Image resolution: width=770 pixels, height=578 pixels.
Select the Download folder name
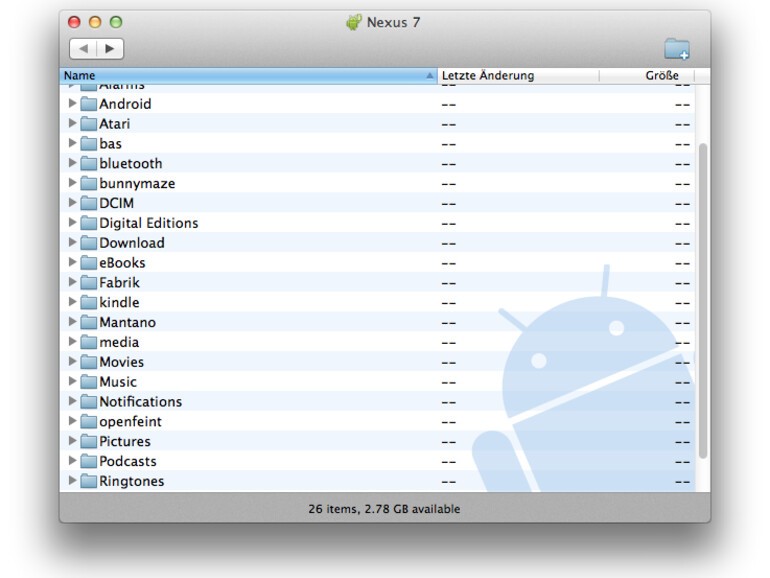[132, 243]
